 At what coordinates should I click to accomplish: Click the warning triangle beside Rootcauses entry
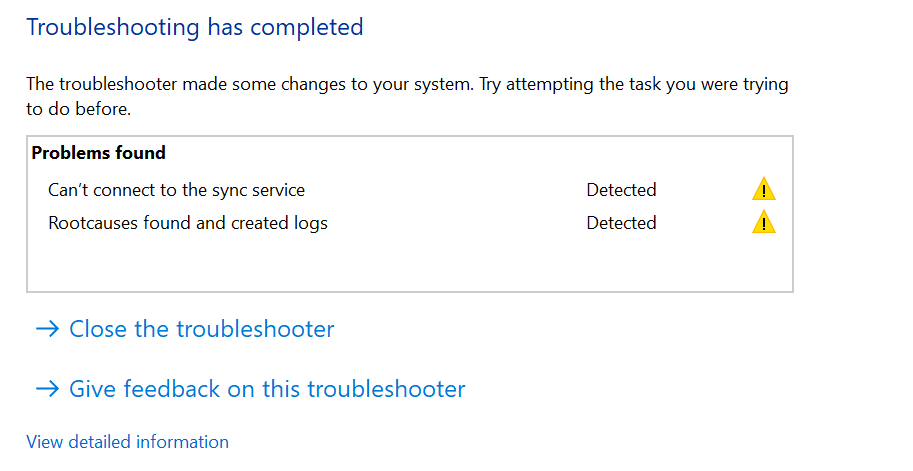763,222
